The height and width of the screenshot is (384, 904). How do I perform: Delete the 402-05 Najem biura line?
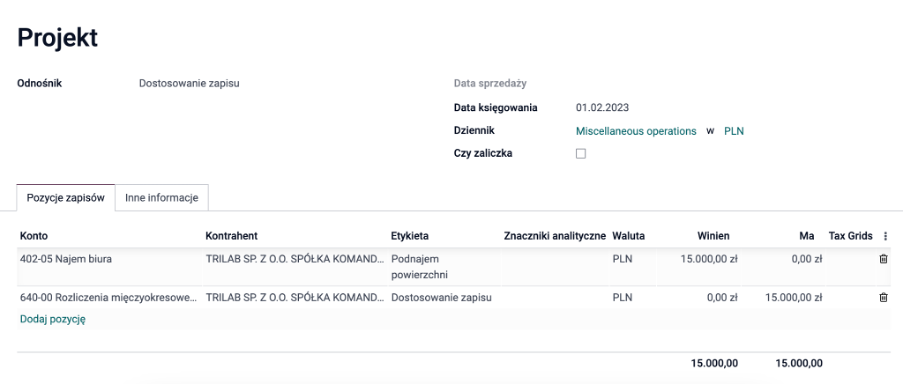[x=883, y=259]
